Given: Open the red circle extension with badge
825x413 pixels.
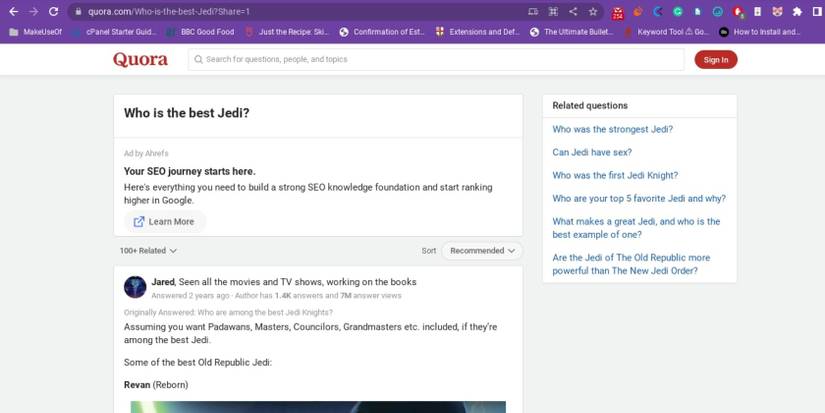Looking at the screenshot, I should 738,12.
